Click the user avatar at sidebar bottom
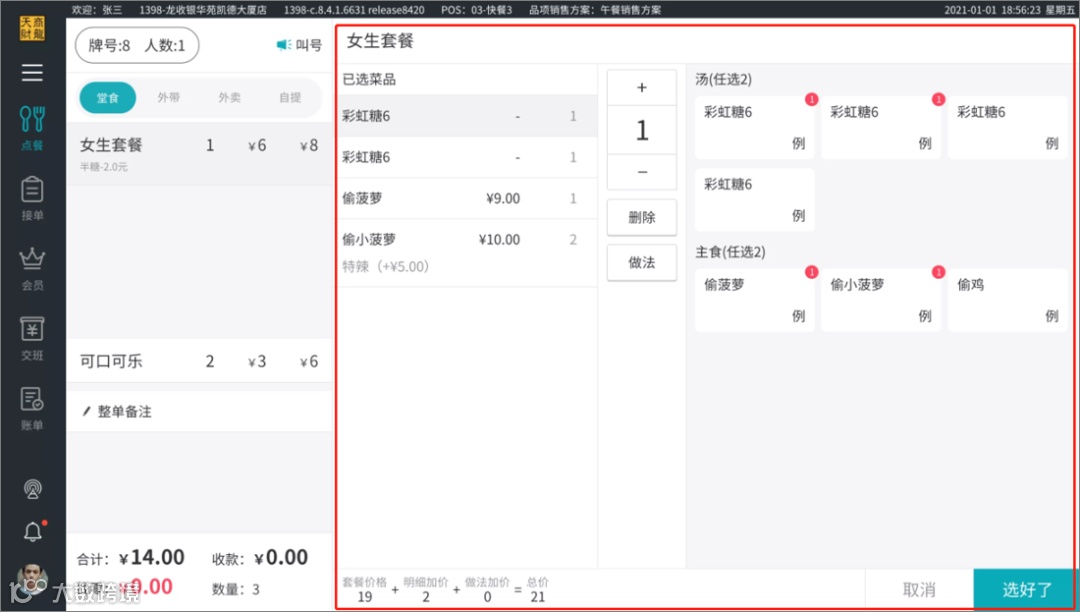1080x612 pixels. pyautogui.click(x=31, y=580)
